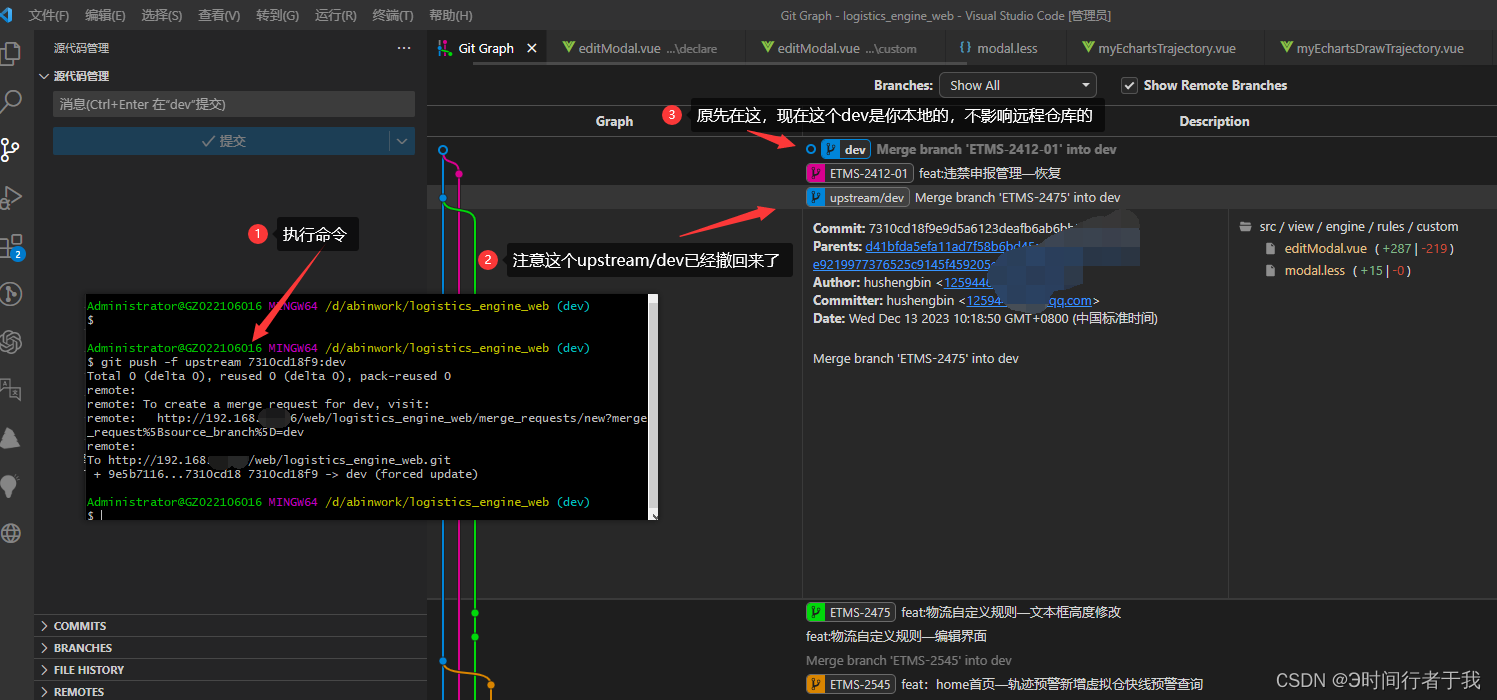Screen dimensions: 1497x700
Task: Select commit 'Merge branch ETMS-2545 into dev'
Action: (x=909, y=660)
